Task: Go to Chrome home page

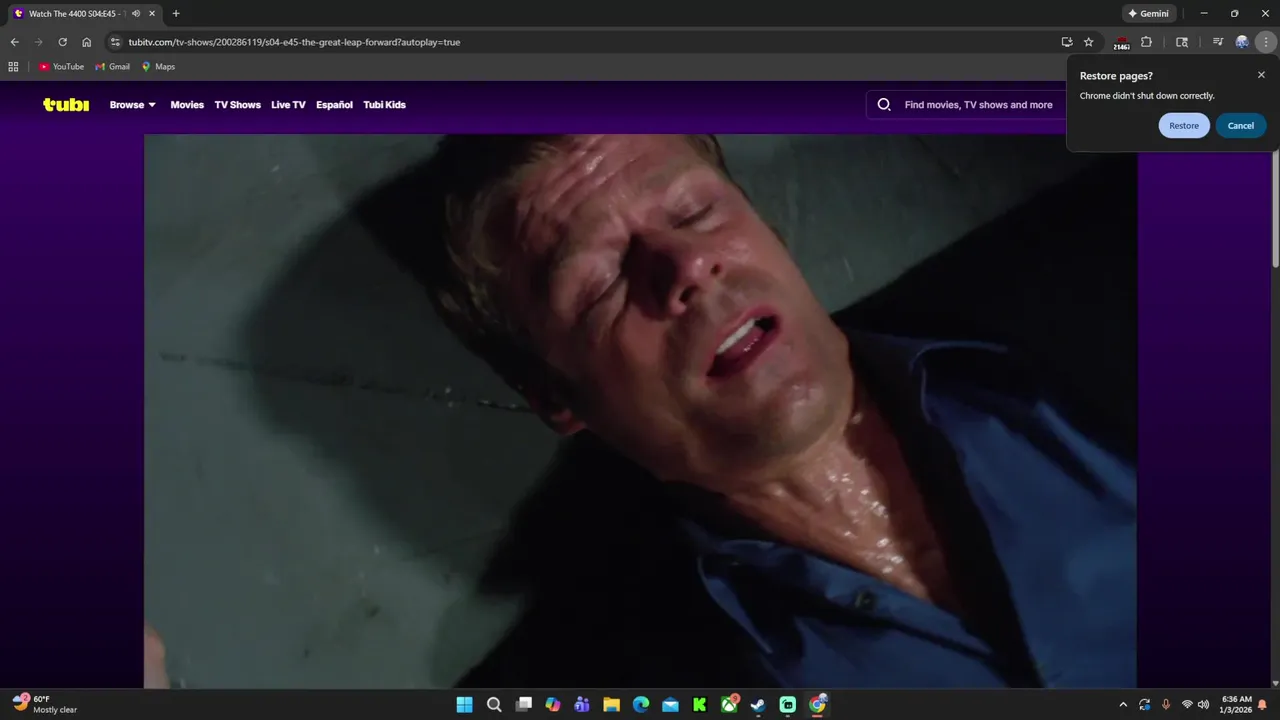Action: tap(87, 42)
